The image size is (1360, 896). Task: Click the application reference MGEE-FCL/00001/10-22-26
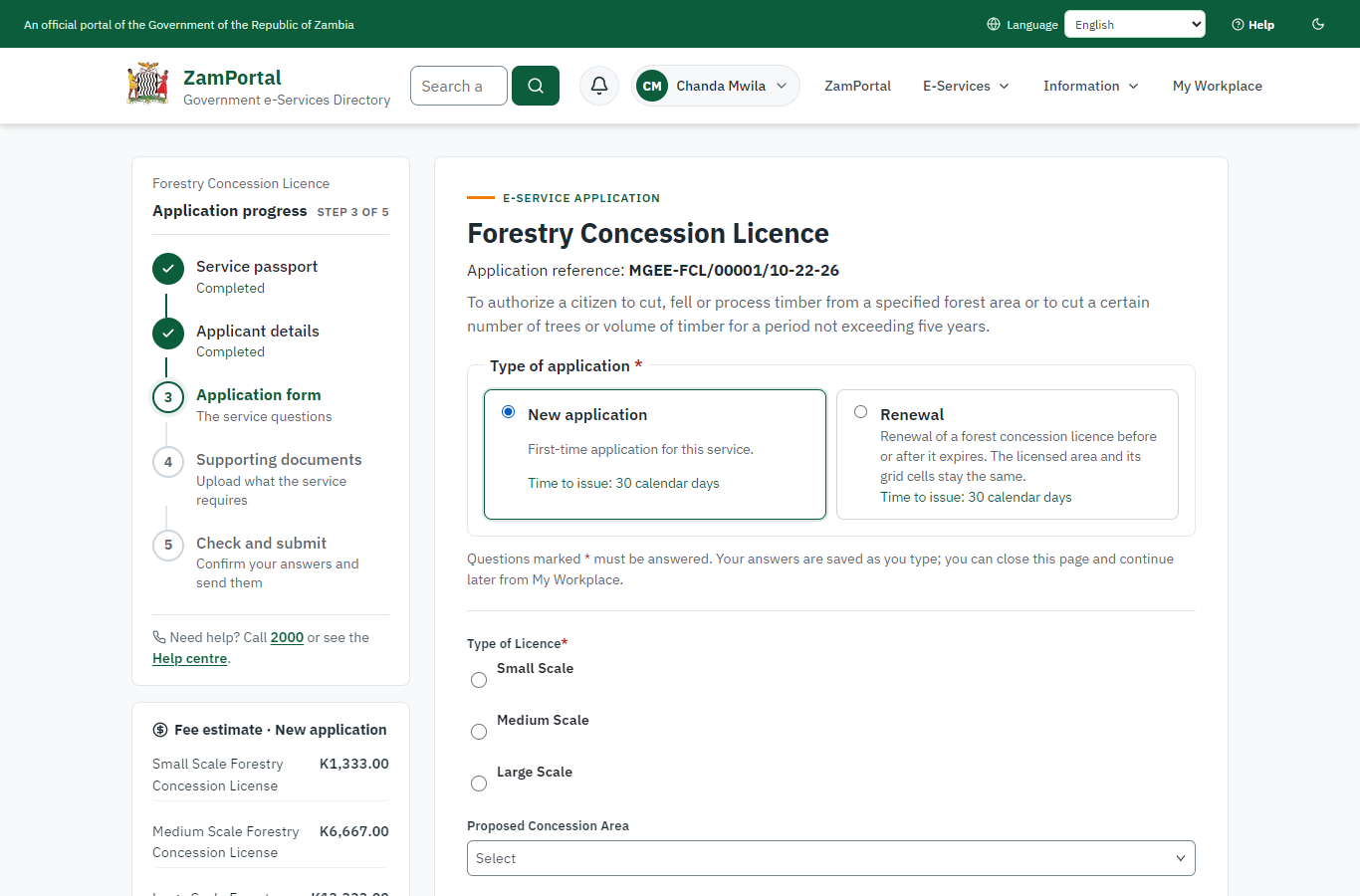click(734, 271)
